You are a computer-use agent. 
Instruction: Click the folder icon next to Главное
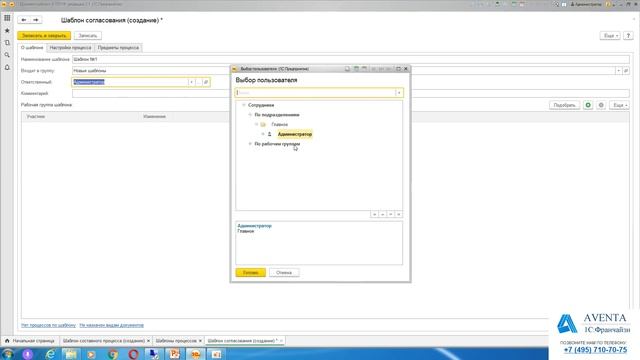click(x=263, y=124)
